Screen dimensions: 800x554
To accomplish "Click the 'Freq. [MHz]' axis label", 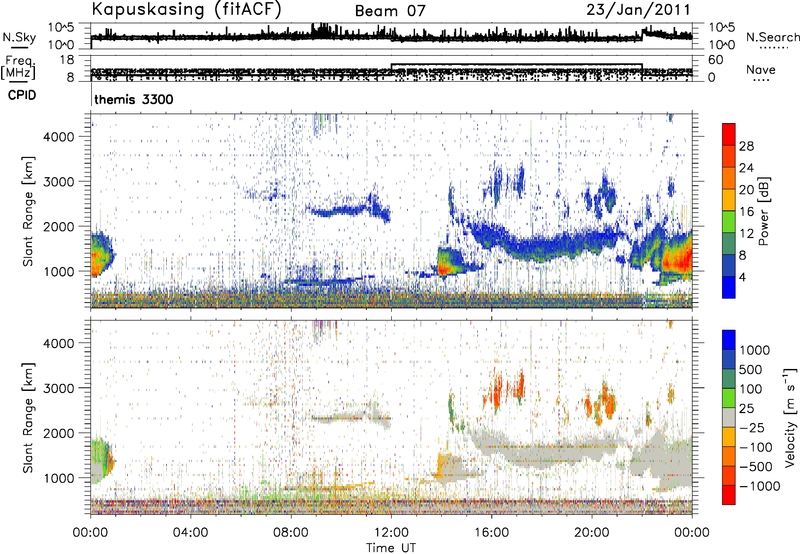I will coord(18,68).
